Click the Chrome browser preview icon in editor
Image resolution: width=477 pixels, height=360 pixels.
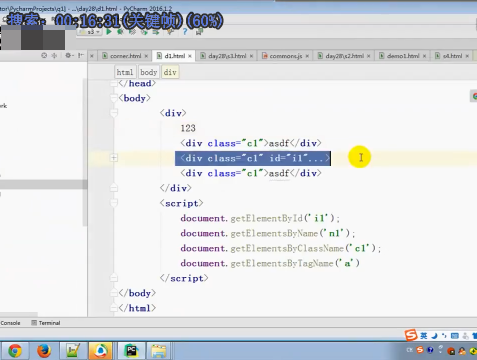click(x=475, y=96)
